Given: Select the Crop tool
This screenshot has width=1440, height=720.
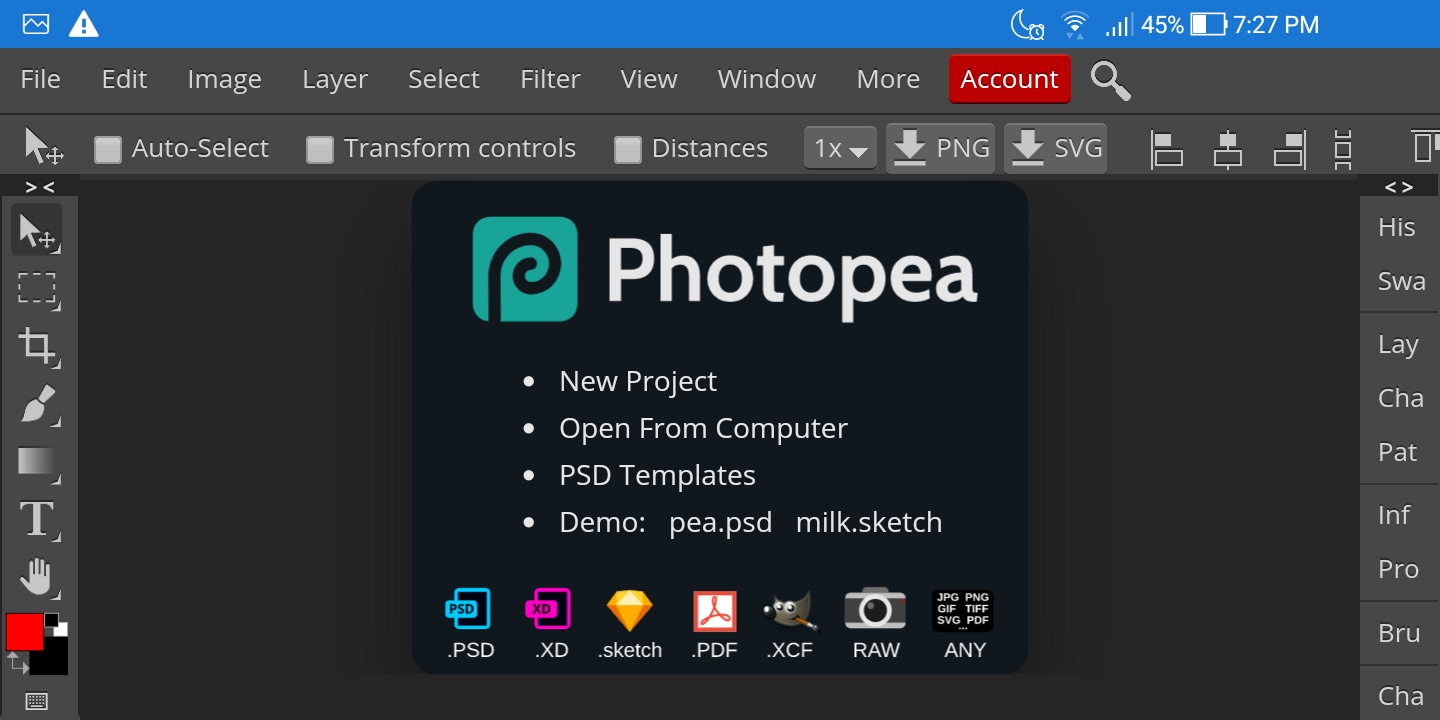Looking at the screenshot, I should 37,346.
